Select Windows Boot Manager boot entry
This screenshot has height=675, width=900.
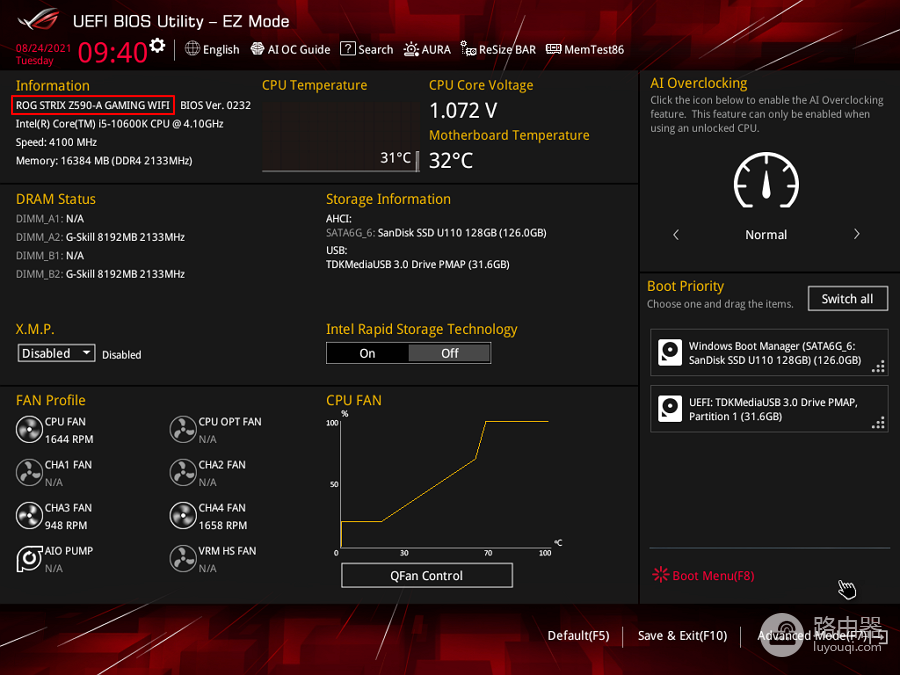pyautogui.click(x=769, y=353)
